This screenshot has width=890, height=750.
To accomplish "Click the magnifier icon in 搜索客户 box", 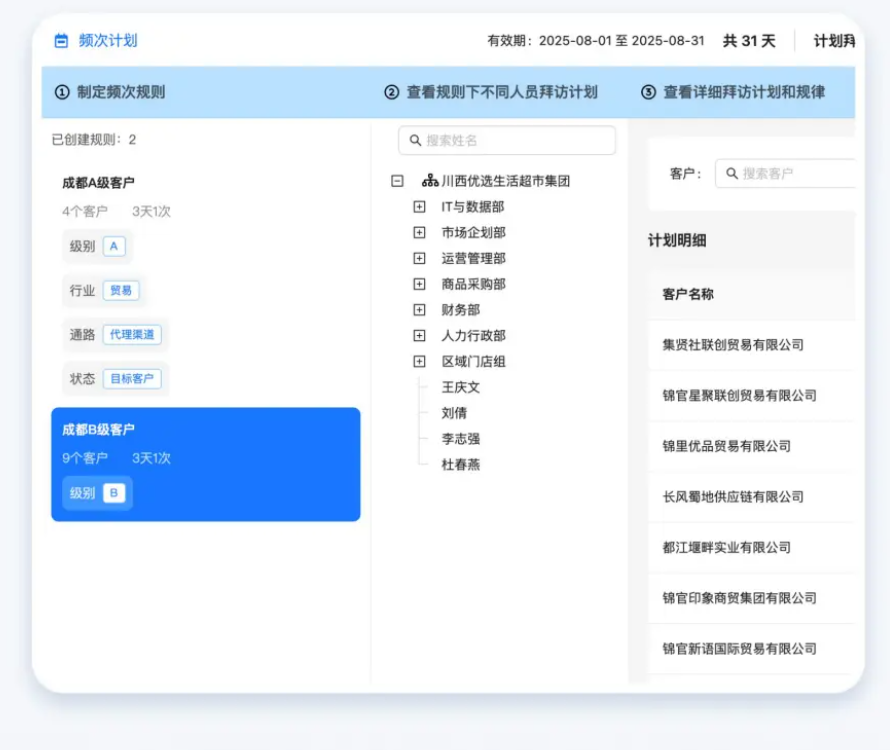I will point(732,174).
